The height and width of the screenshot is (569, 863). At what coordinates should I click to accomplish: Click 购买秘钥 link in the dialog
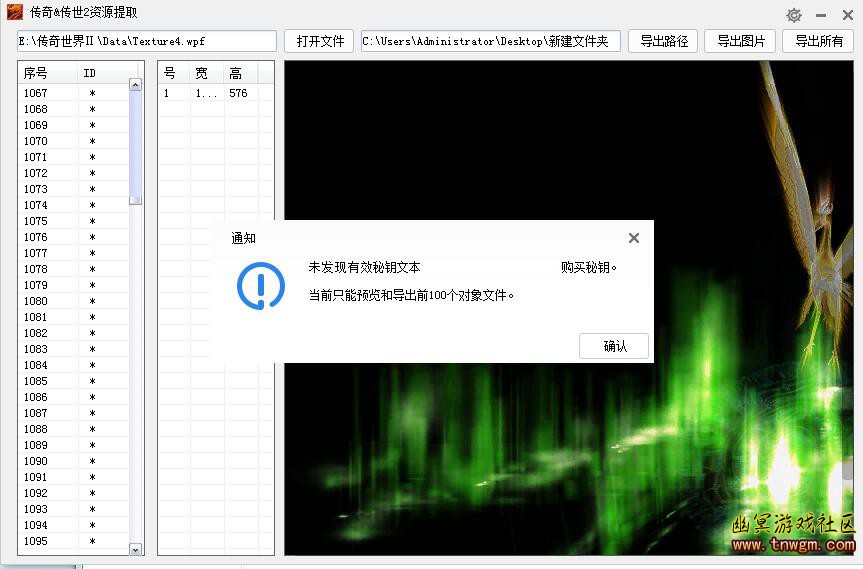pyautogui.click(x=588, y=267)
